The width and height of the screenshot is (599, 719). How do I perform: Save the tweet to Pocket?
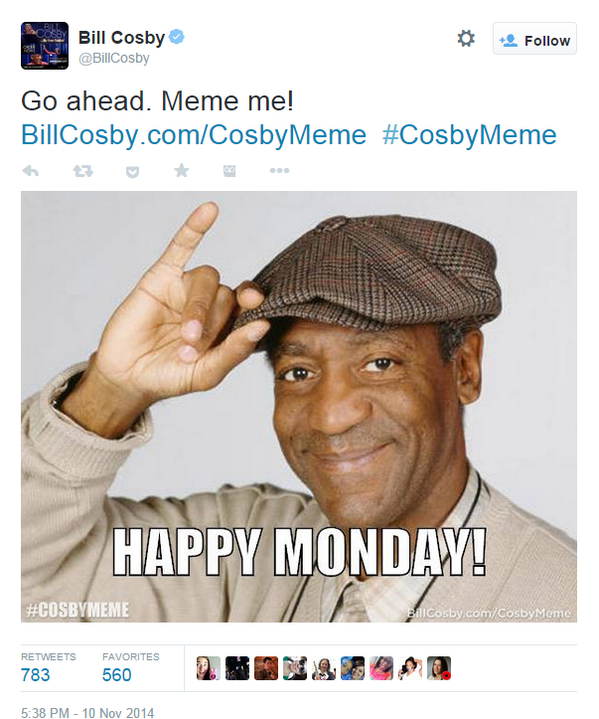click(133, 171)
